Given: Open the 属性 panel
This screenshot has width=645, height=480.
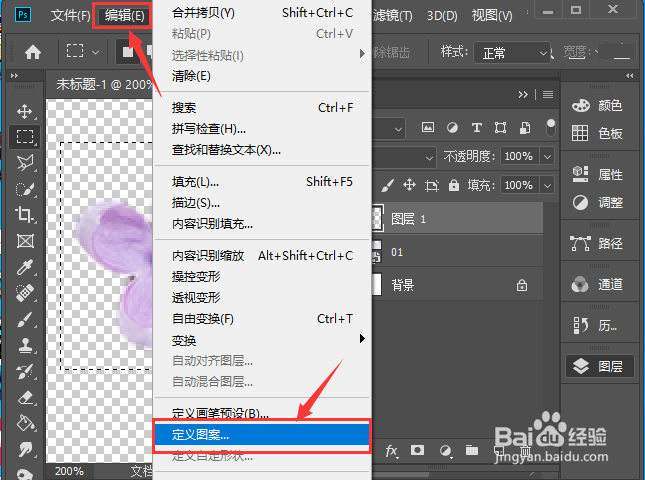Looking at the screenshot, I should pos(597,174).
